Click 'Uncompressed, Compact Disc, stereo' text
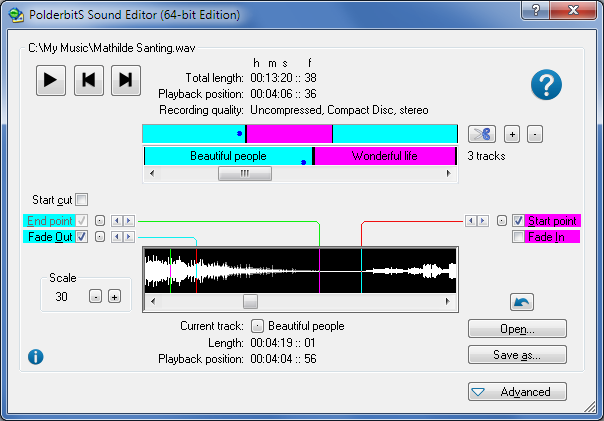The width and height of the screenshot is (604, 421). (x=339, y=110)
